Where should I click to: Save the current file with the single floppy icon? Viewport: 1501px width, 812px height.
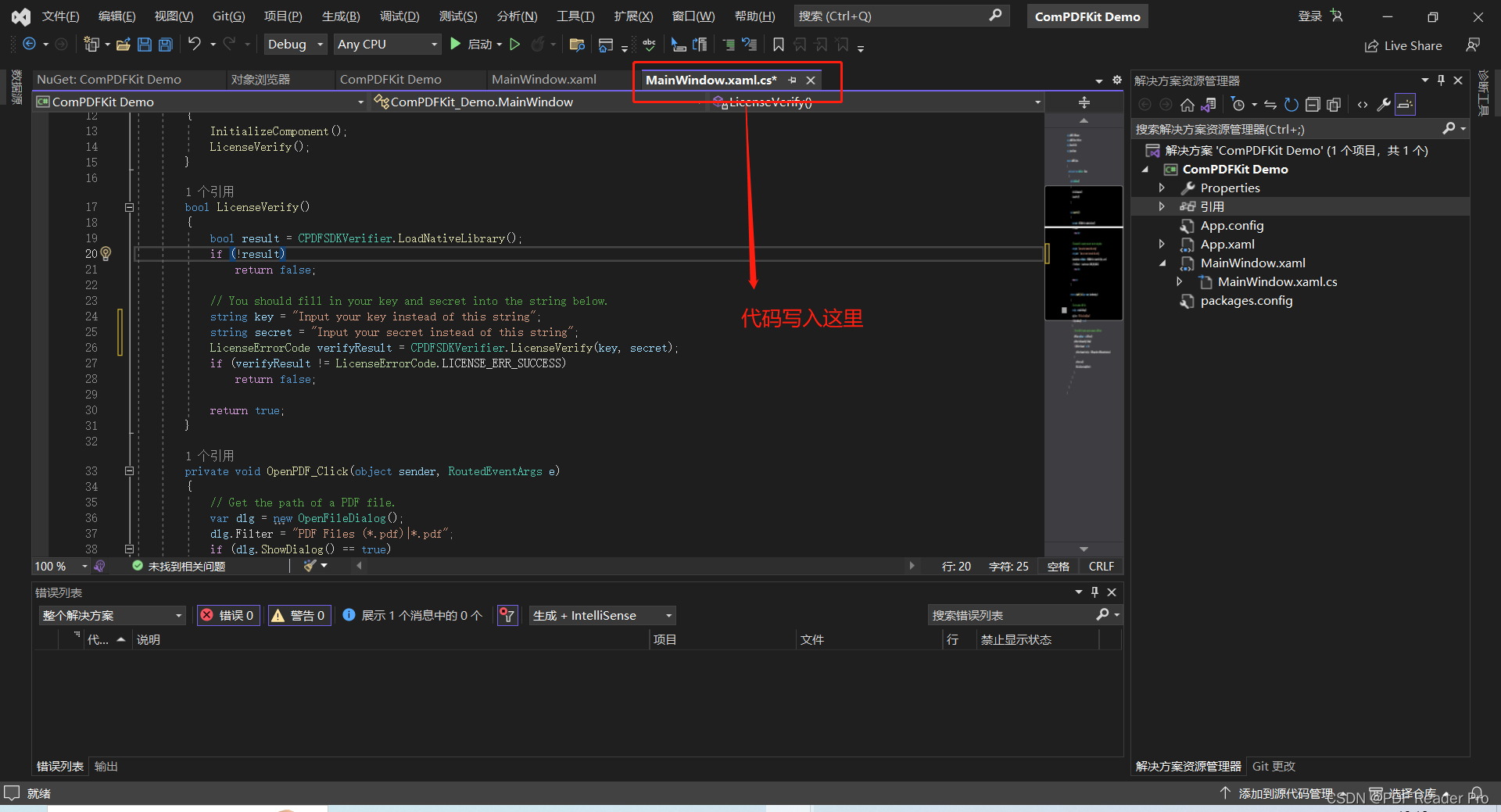point(145,45)
